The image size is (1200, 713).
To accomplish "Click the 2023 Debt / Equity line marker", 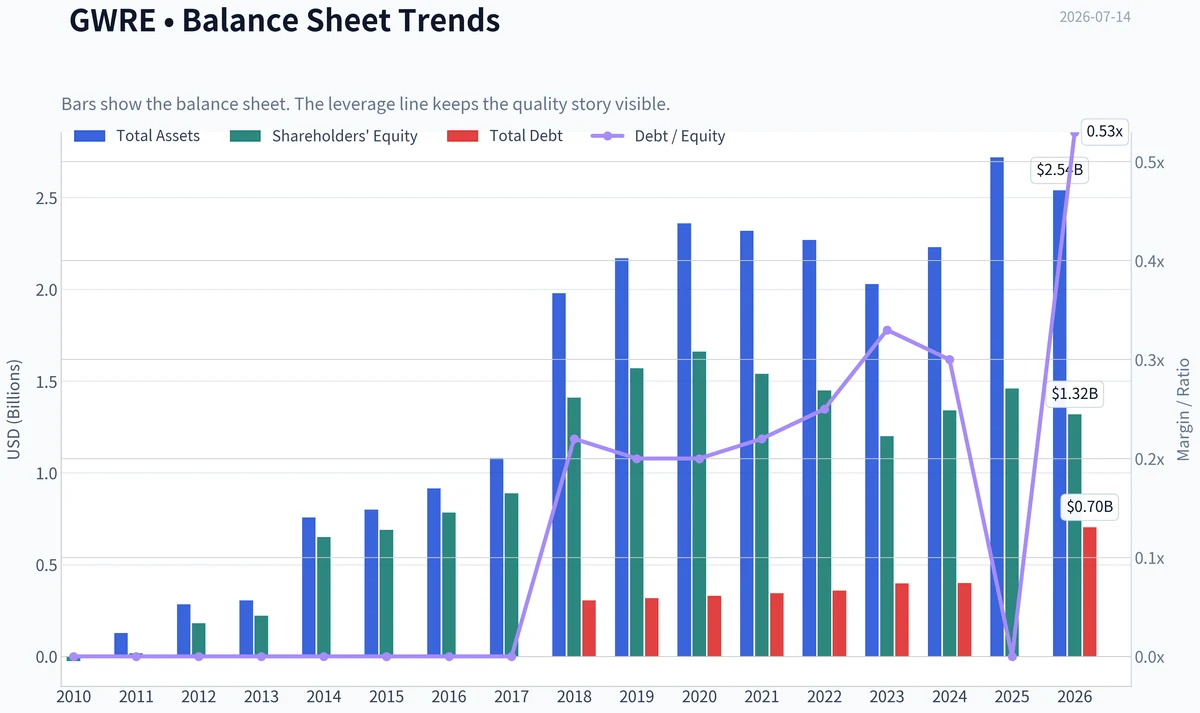I will coord(887,330).
